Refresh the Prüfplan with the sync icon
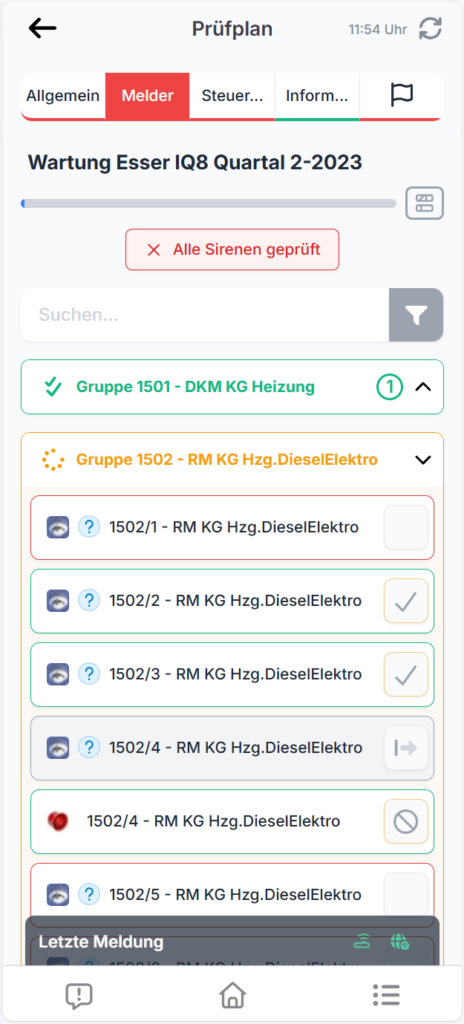Image resolution: width=464 pixels, height=1024 pixels. 431,29
